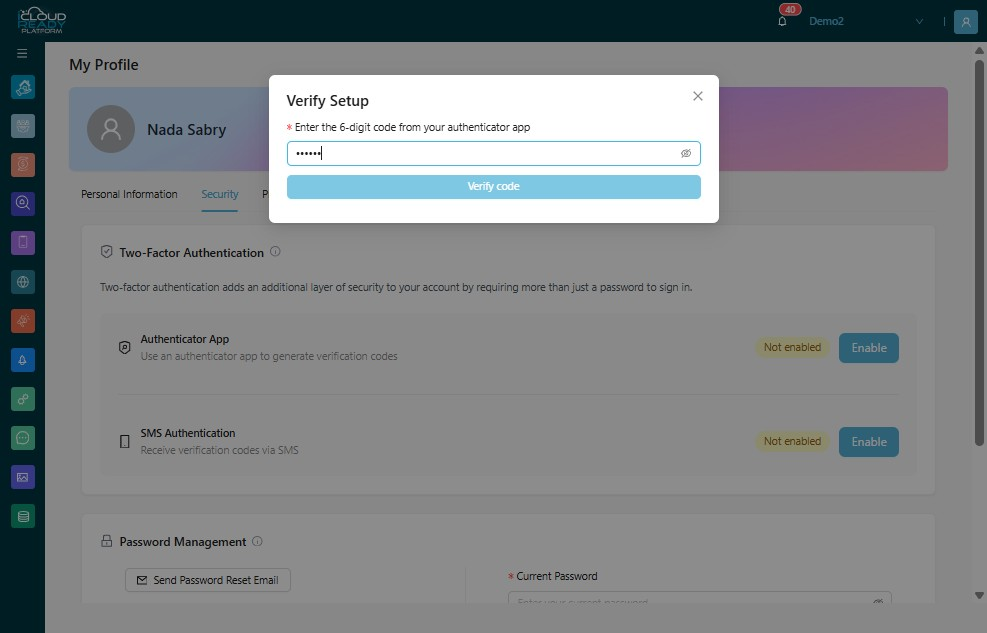Viewport: 987px width, 633px height.
Task: Enable the Authenticator App option
Action: click(869, 348)
